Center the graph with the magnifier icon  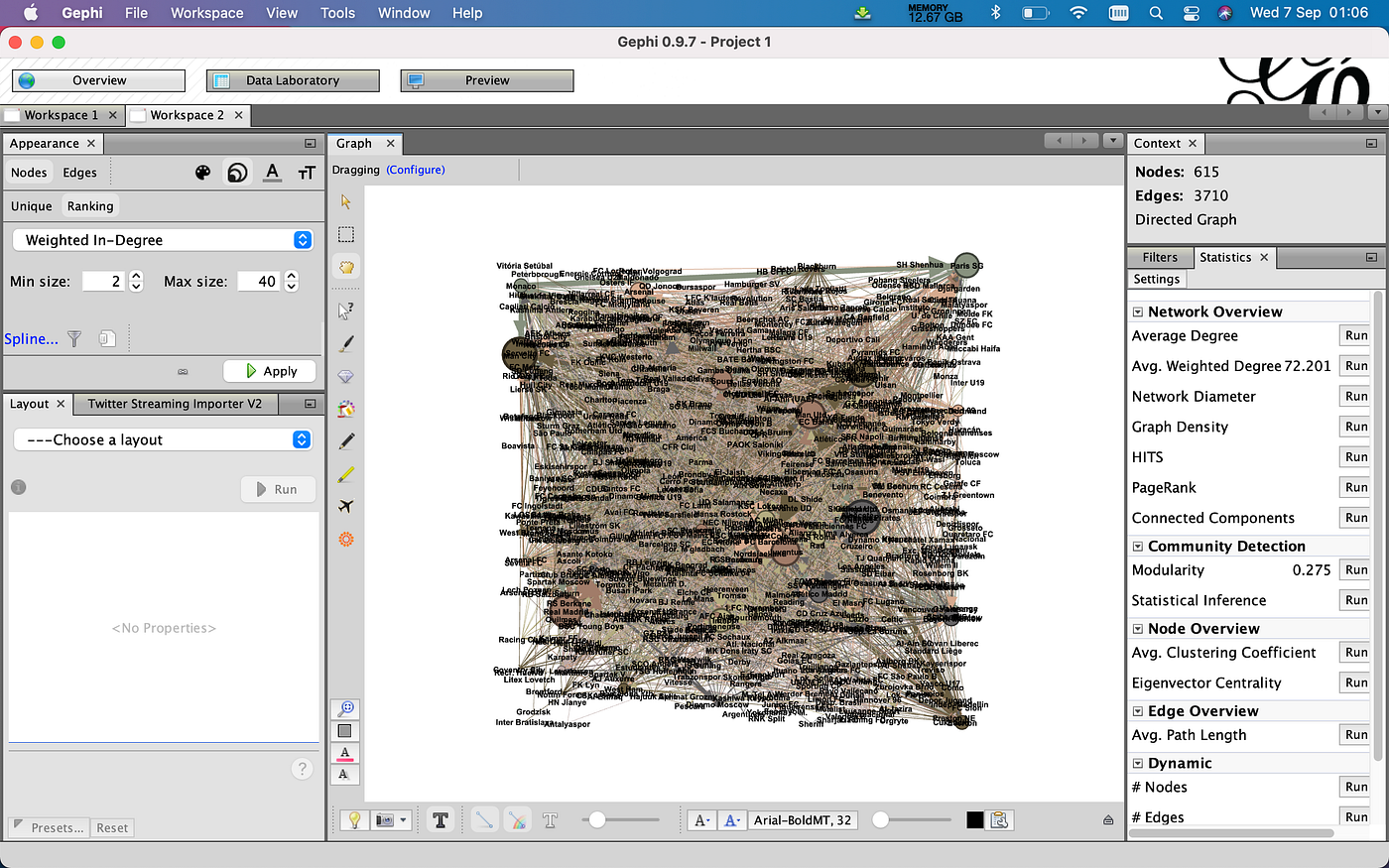(345, 709)
